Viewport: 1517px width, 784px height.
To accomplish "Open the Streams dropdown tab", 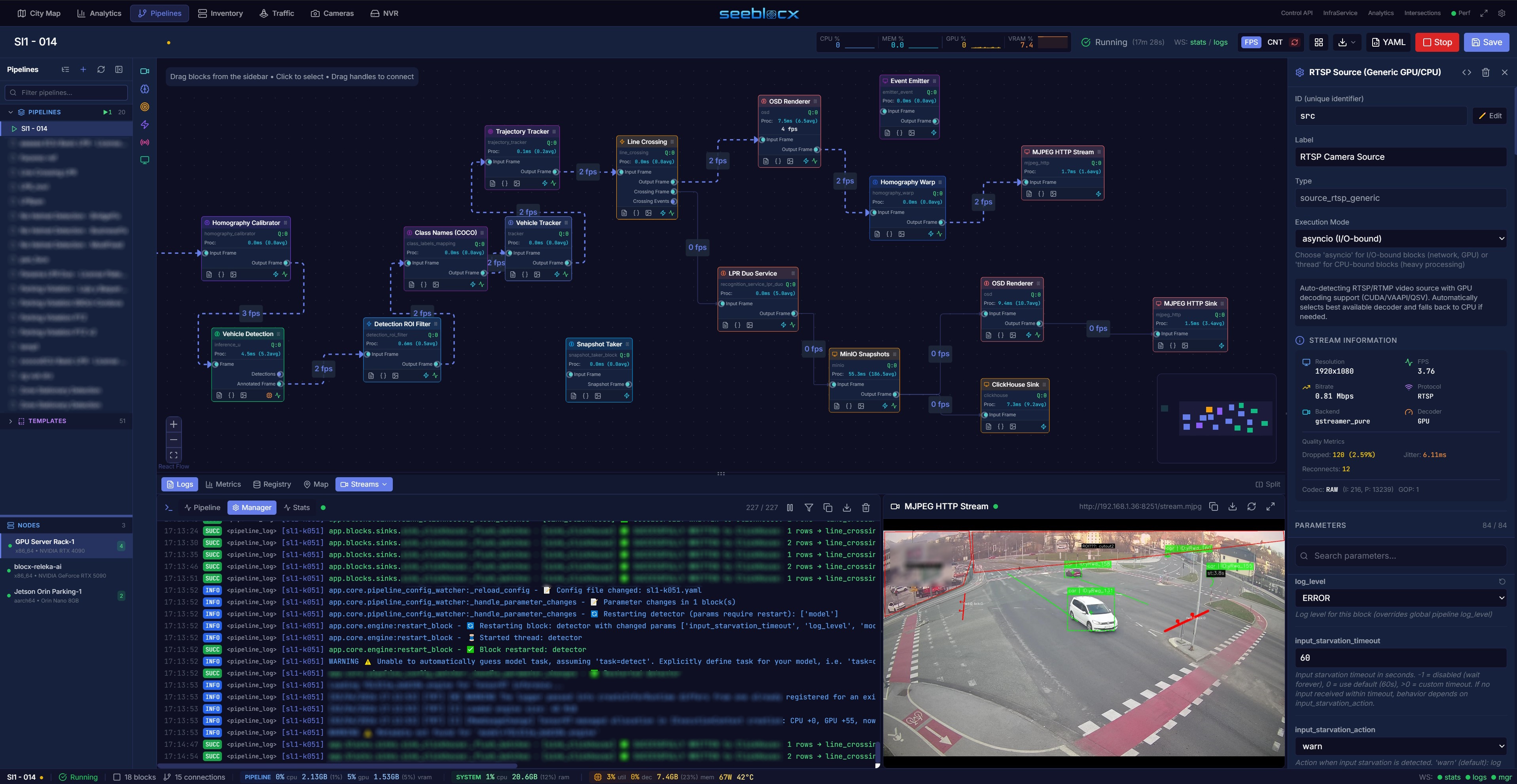I will pos(364,484).
